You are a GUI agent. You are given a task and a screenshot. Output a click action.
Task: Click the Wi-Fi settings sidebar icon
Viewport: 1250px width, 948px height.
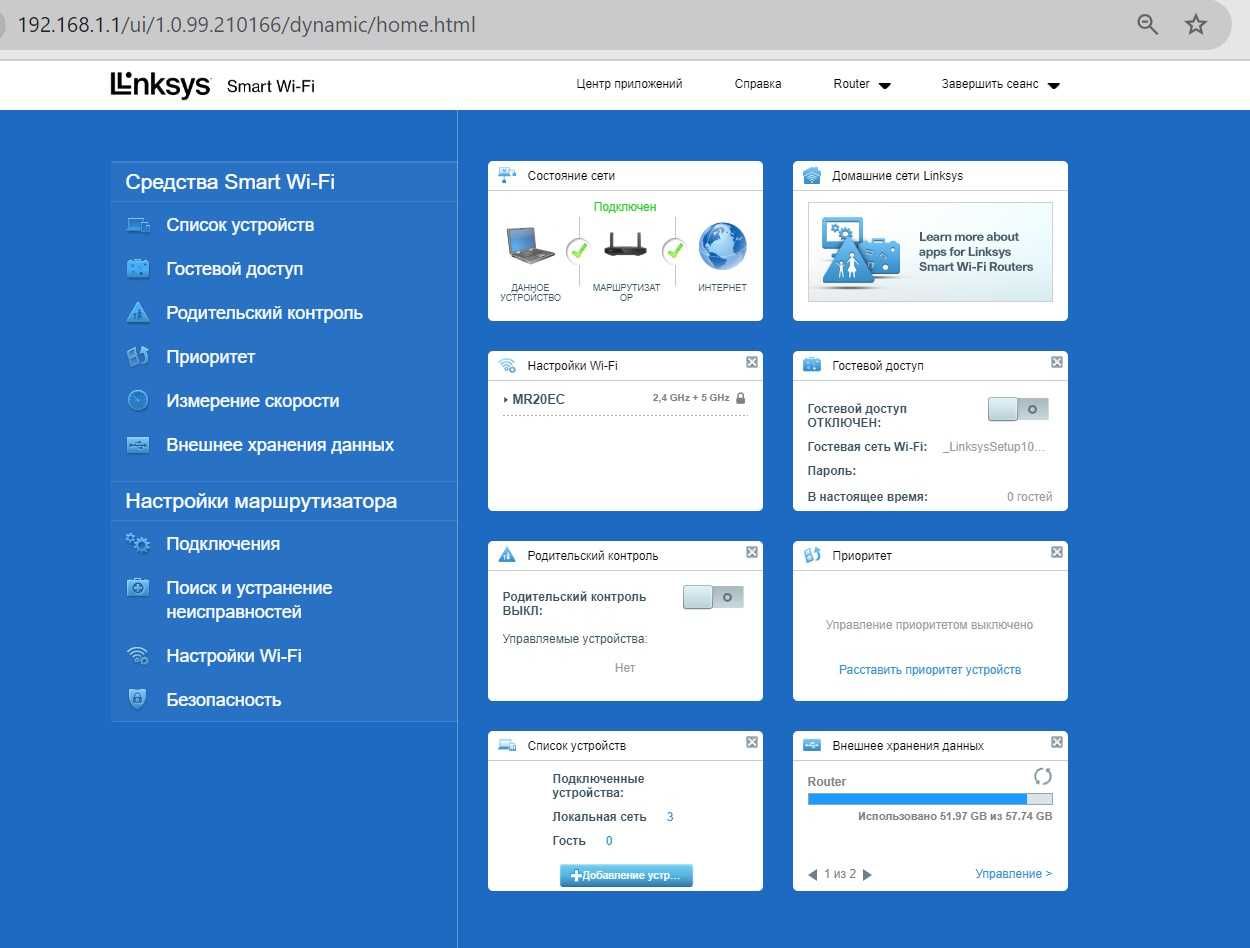138,656
